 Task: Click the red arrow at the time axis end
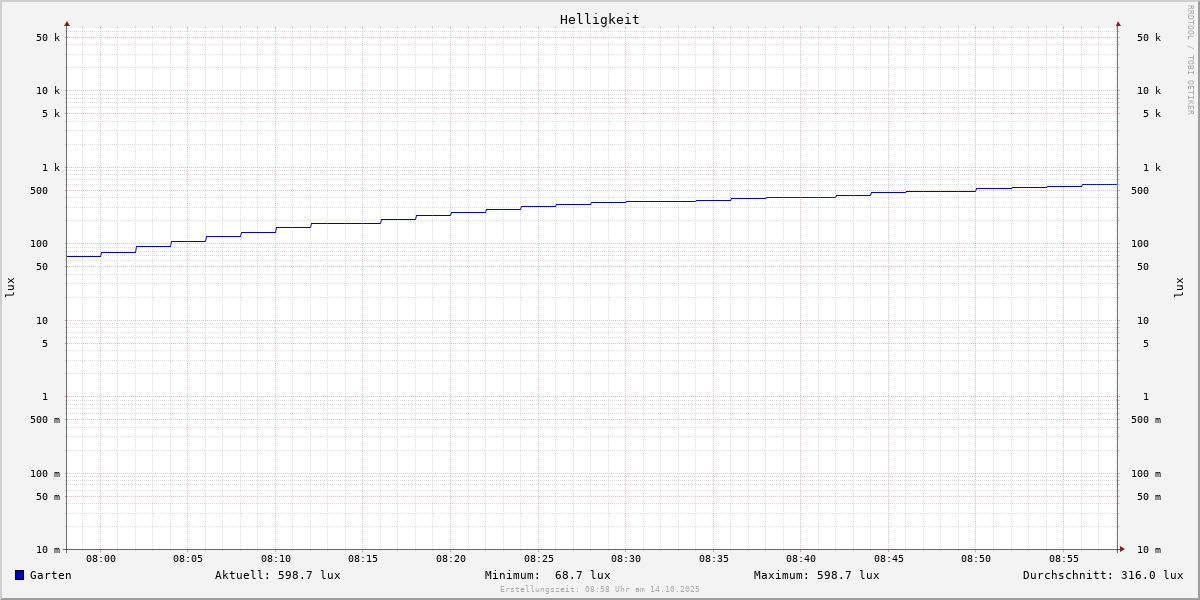point(1122,549)
